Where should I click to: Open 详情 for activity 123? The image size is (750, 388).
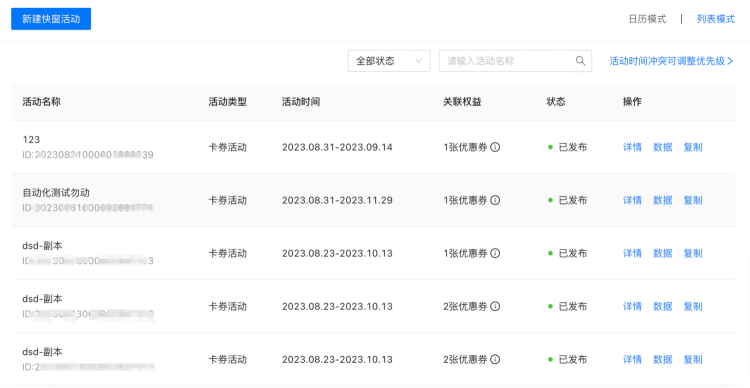pyautogui.click(x=632, y=147)
